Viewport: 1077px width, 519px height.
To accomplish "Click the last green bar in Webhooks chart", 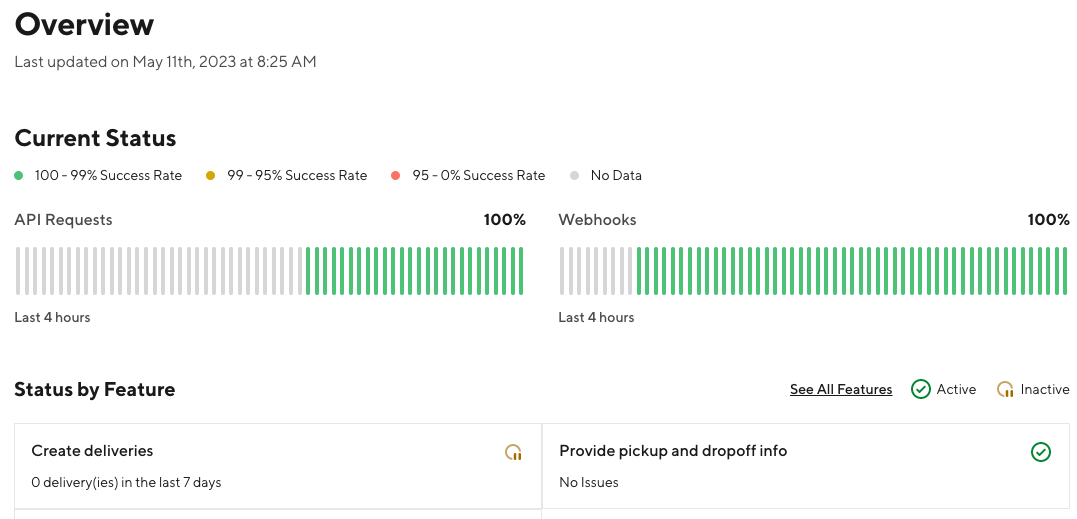I will click(1065, 271).
